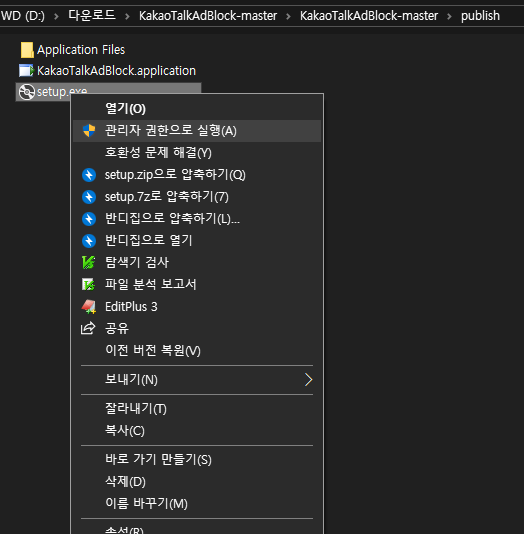The image size is (524, 534).
Task: Click the publish breadcrumb
Action: 480,16
